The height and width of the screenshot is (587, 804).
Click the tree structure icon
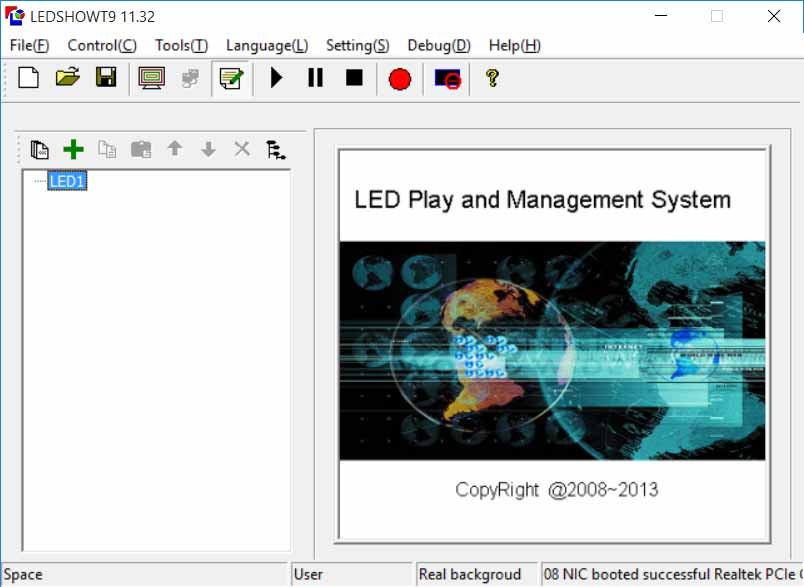275,150
